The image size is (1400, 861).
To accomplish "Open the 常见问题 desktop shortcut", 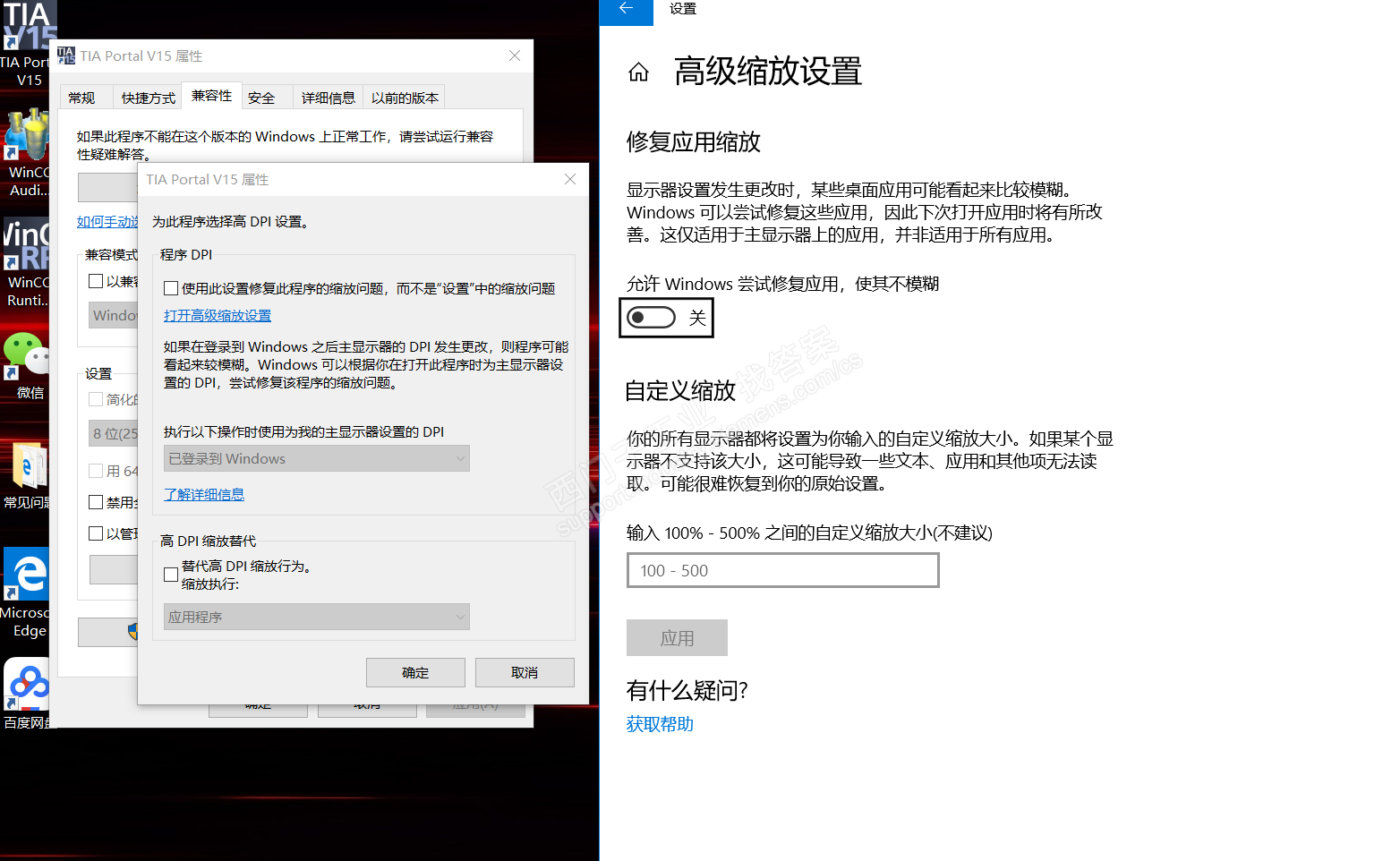I will (x=27, y=474).
